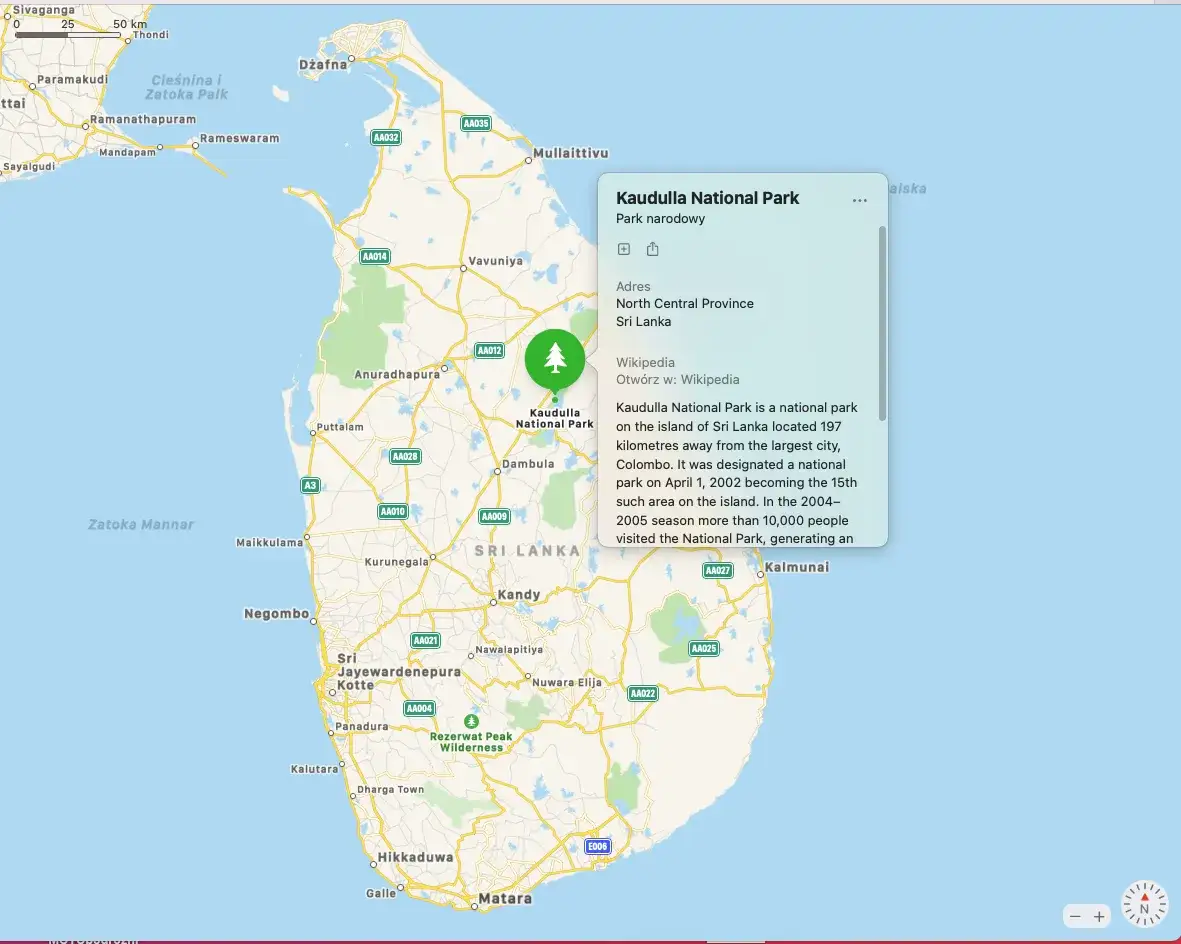This screenshot has height=944, width=1181.
Task: Click the Negombo city label
Action: pyautogui.click(x=276, y=614)
